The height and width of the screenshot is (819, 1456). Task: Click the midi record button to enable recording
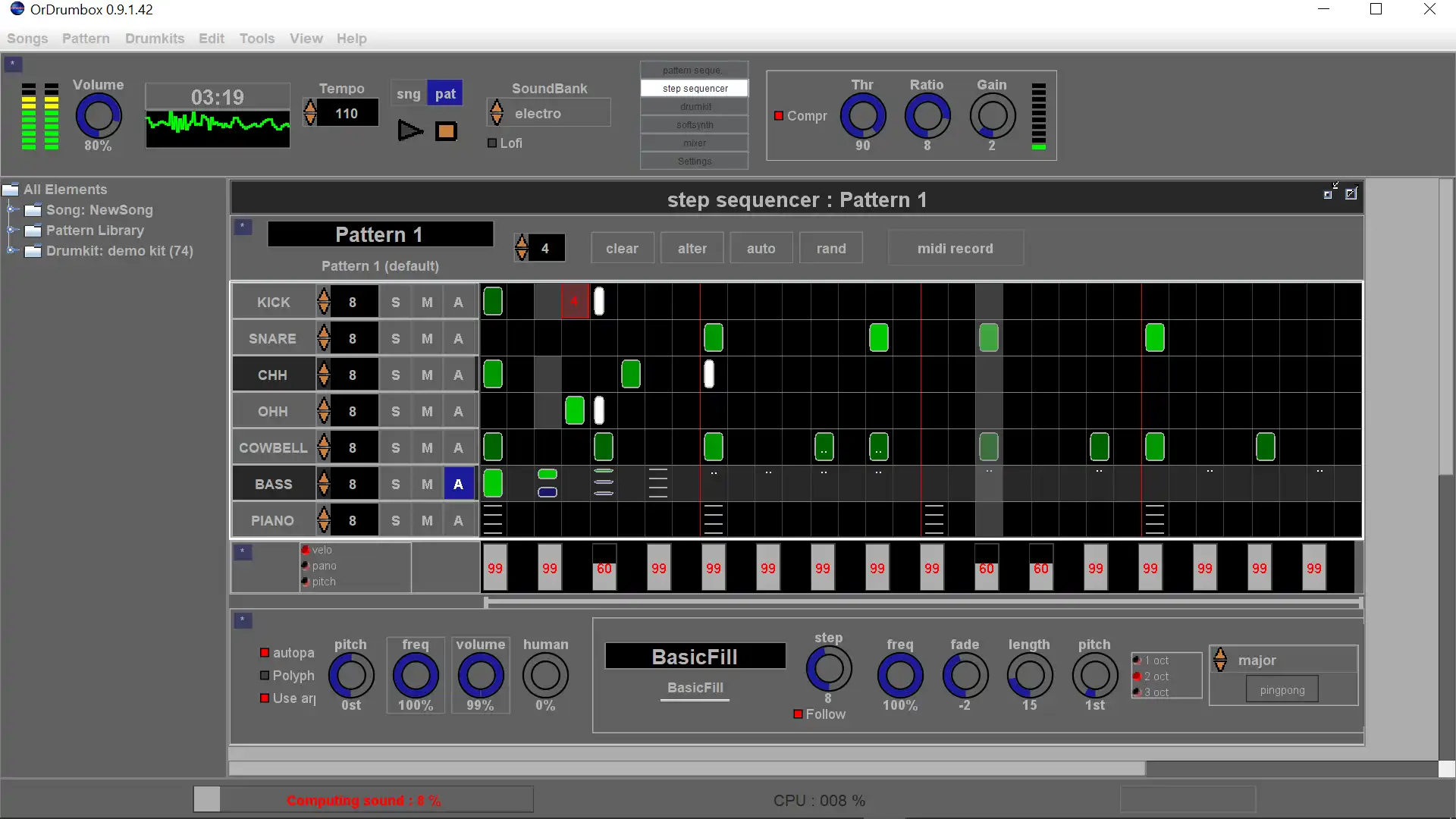pos(955,248)
